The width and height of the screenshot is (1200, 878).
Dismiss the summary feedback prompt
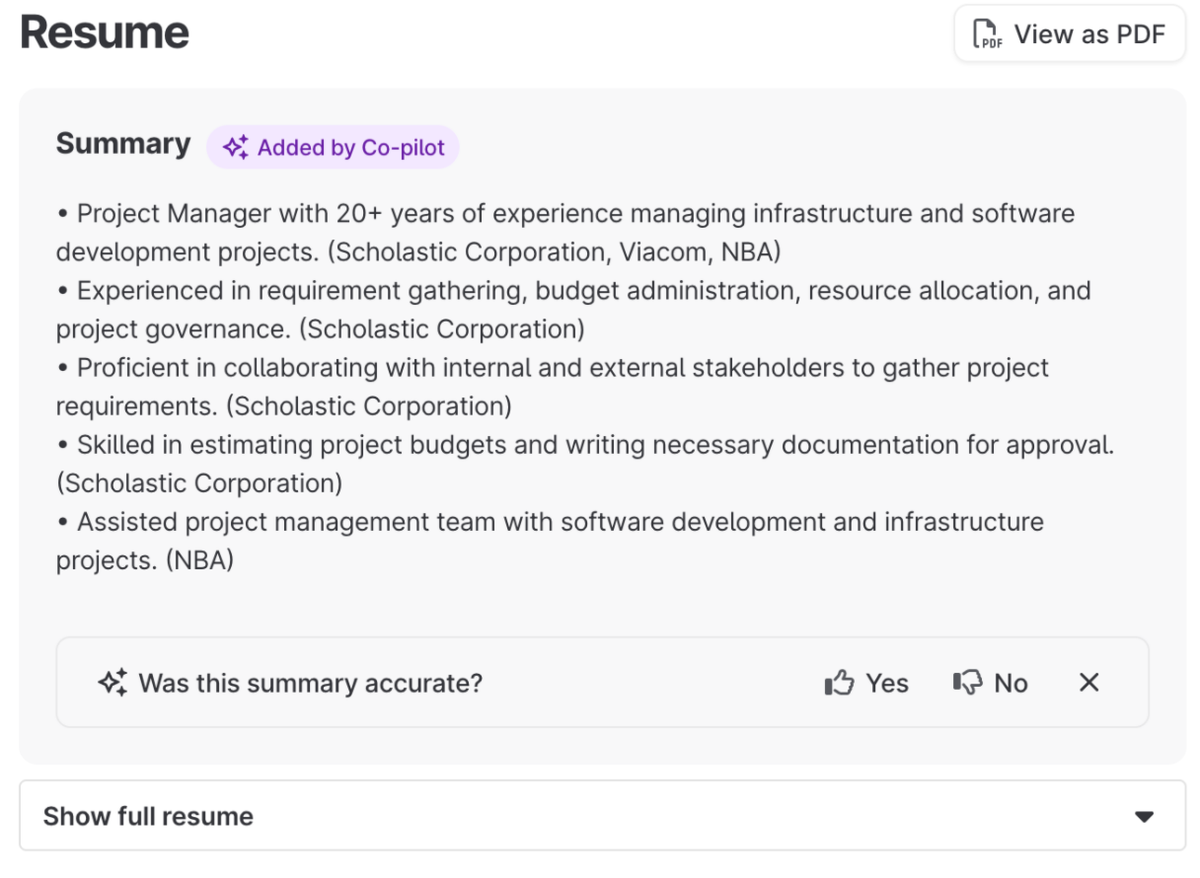[1089, 683]
